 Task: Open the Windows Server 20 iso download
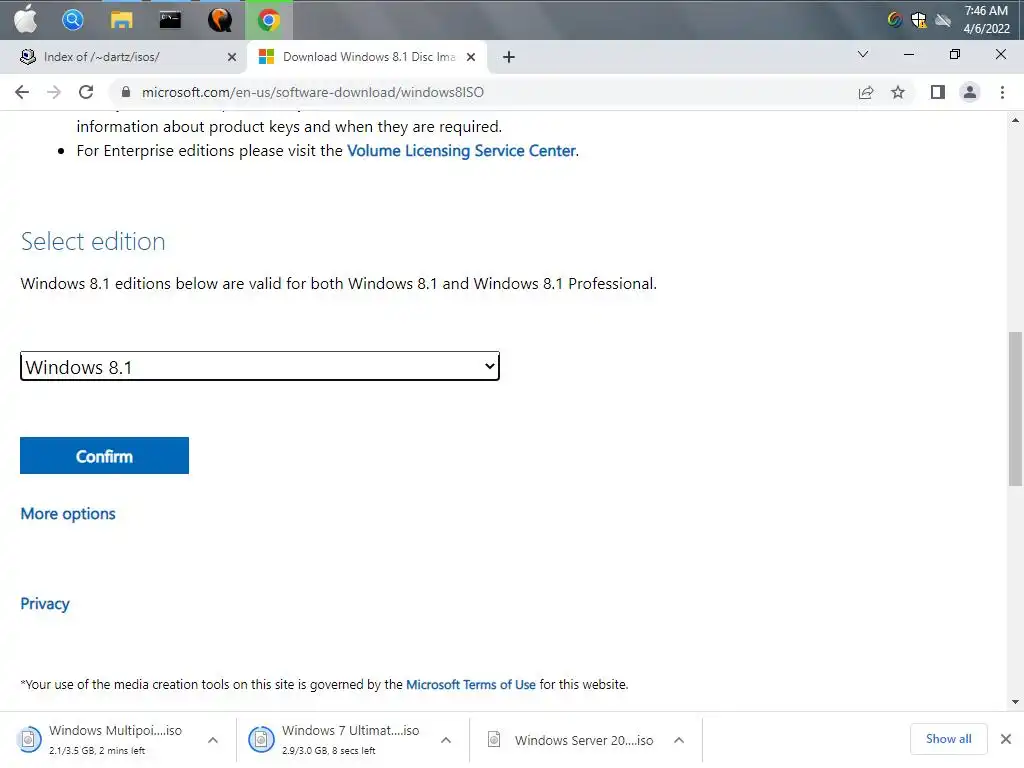[x=571, y=740]
